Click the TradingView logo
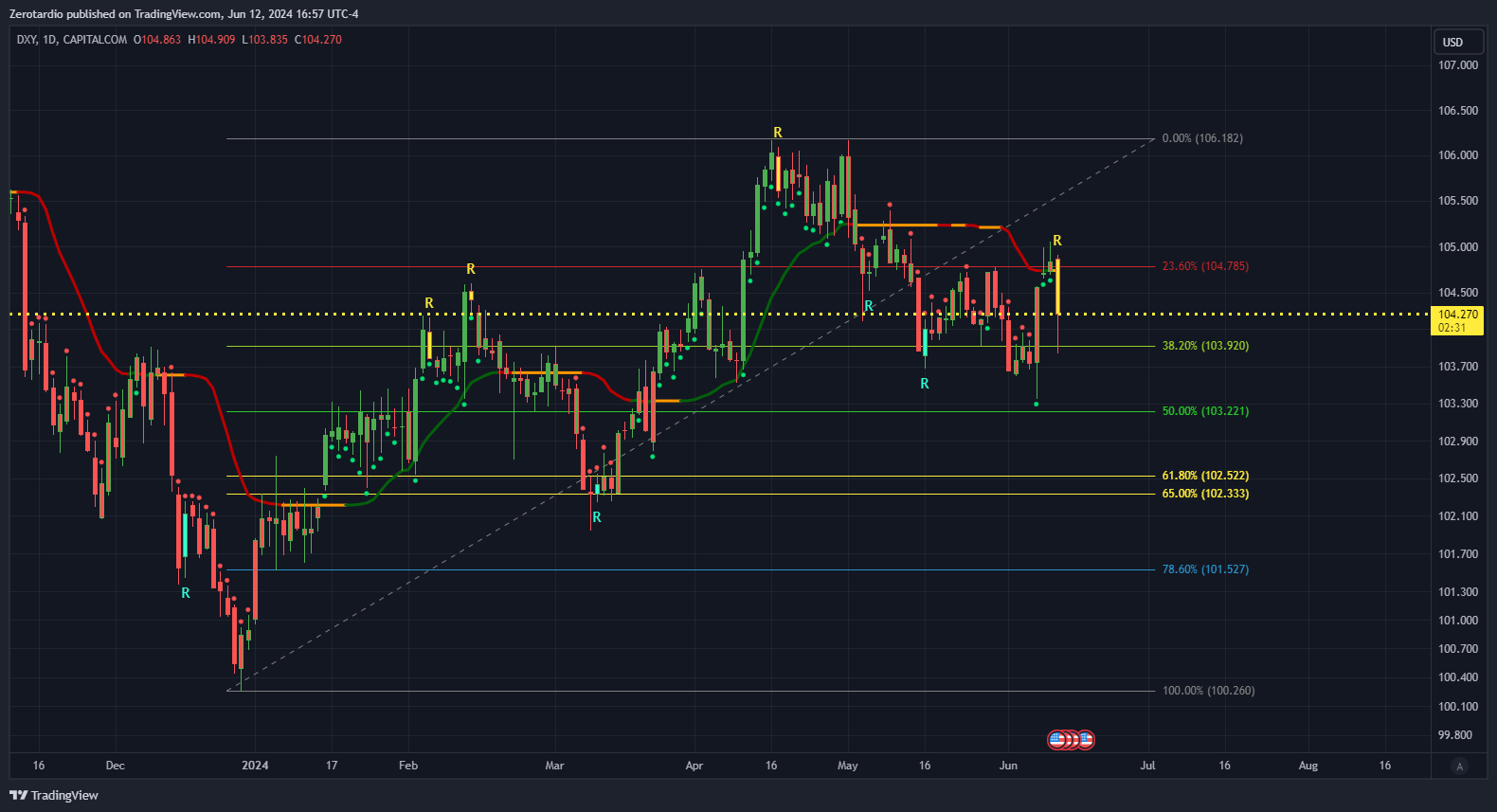 click(54, 795)
